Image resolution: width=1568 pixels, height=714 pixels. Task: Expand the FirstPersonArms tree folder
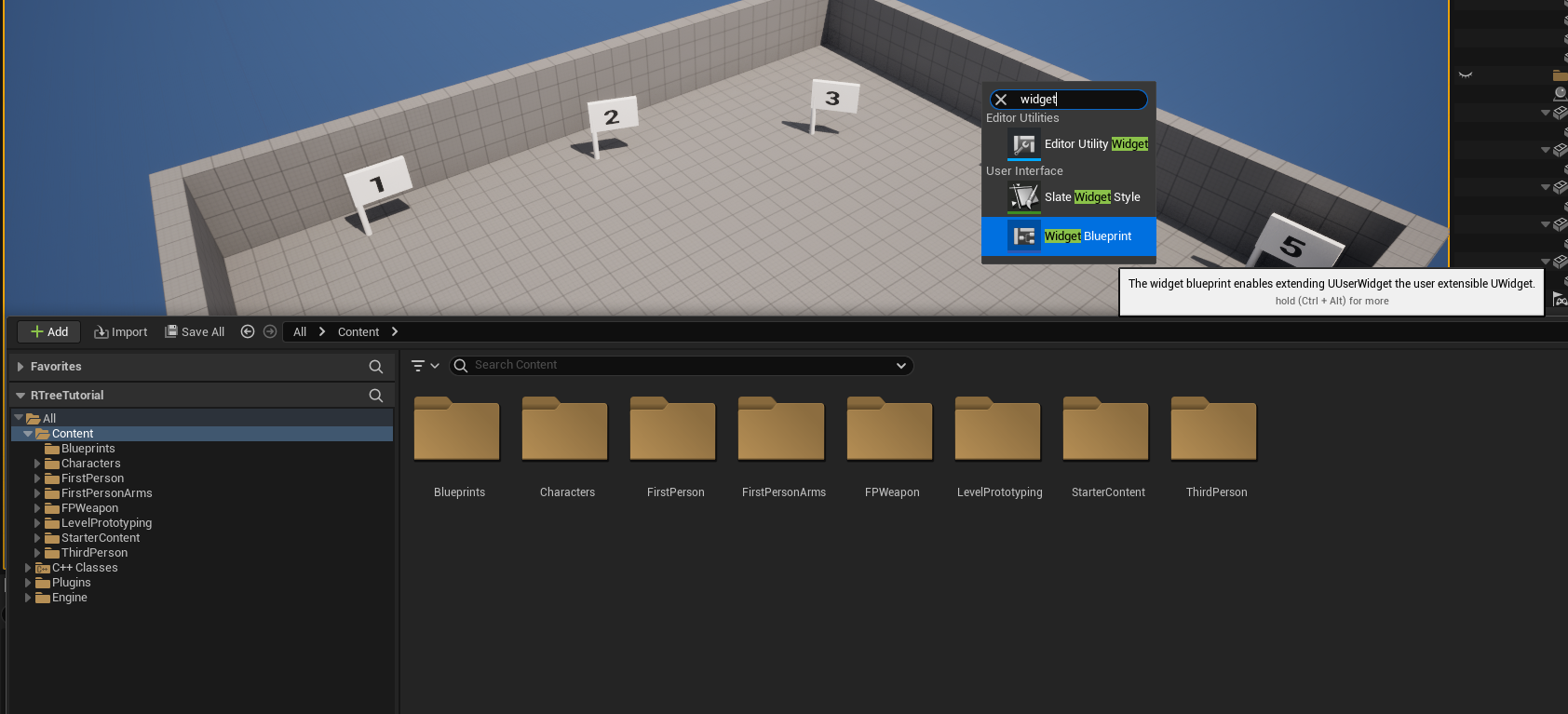37,493
